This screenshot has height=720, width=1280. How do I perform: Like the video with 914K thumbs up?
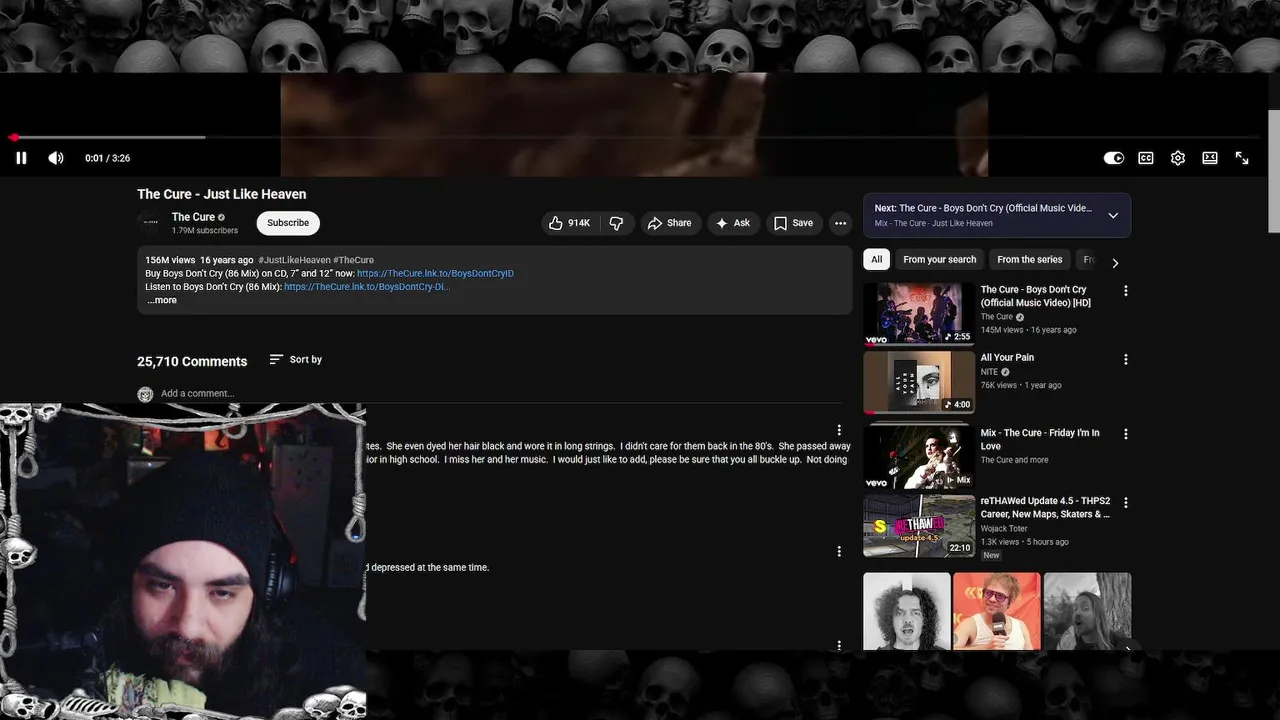[x=569, y=223]
